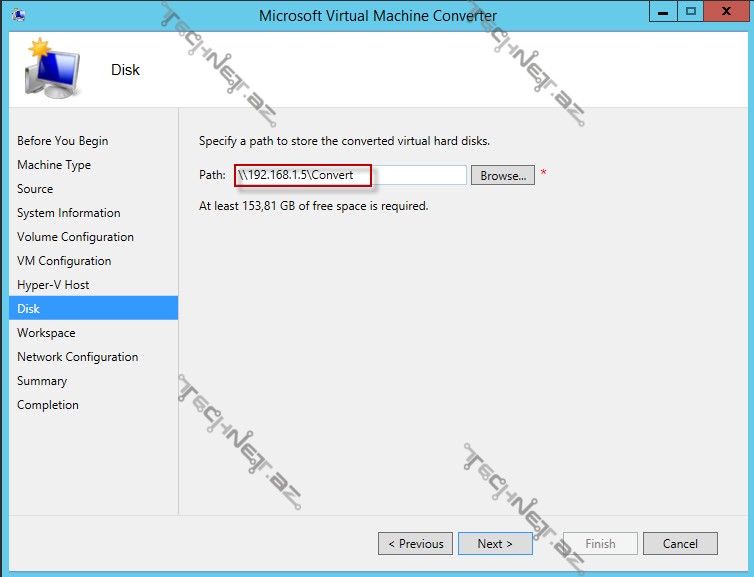
Task: Jump to Volume Configuration step
Action: [x=75, y=237]
